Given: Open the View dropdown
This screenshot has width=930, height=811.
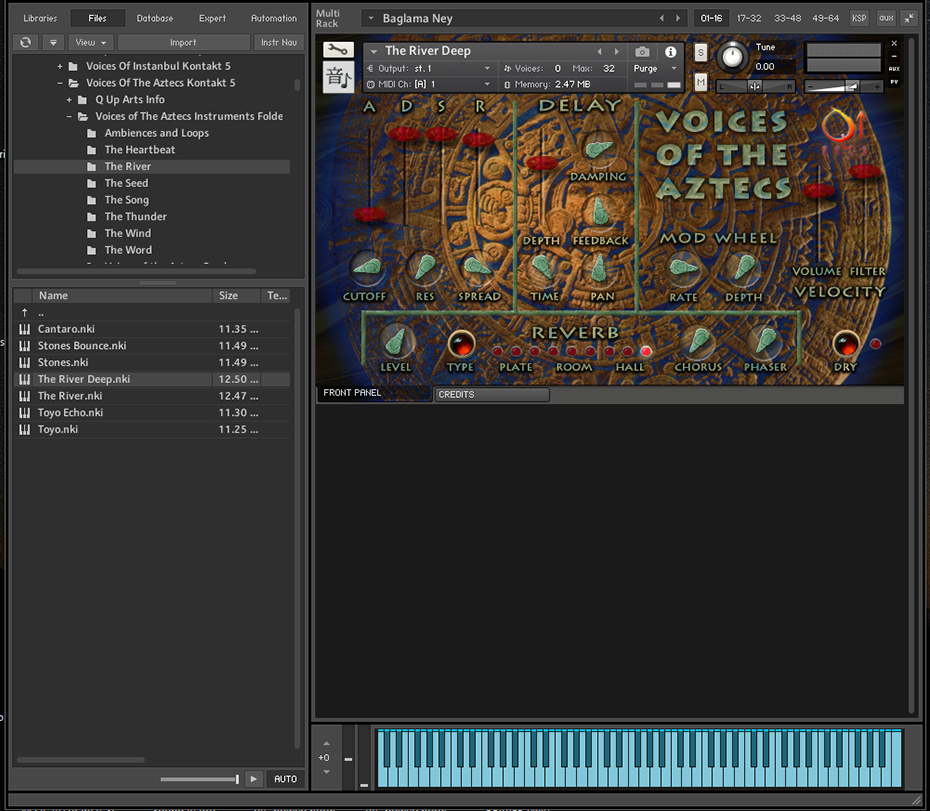Looking at the screenshot, I should pos(90,43).
